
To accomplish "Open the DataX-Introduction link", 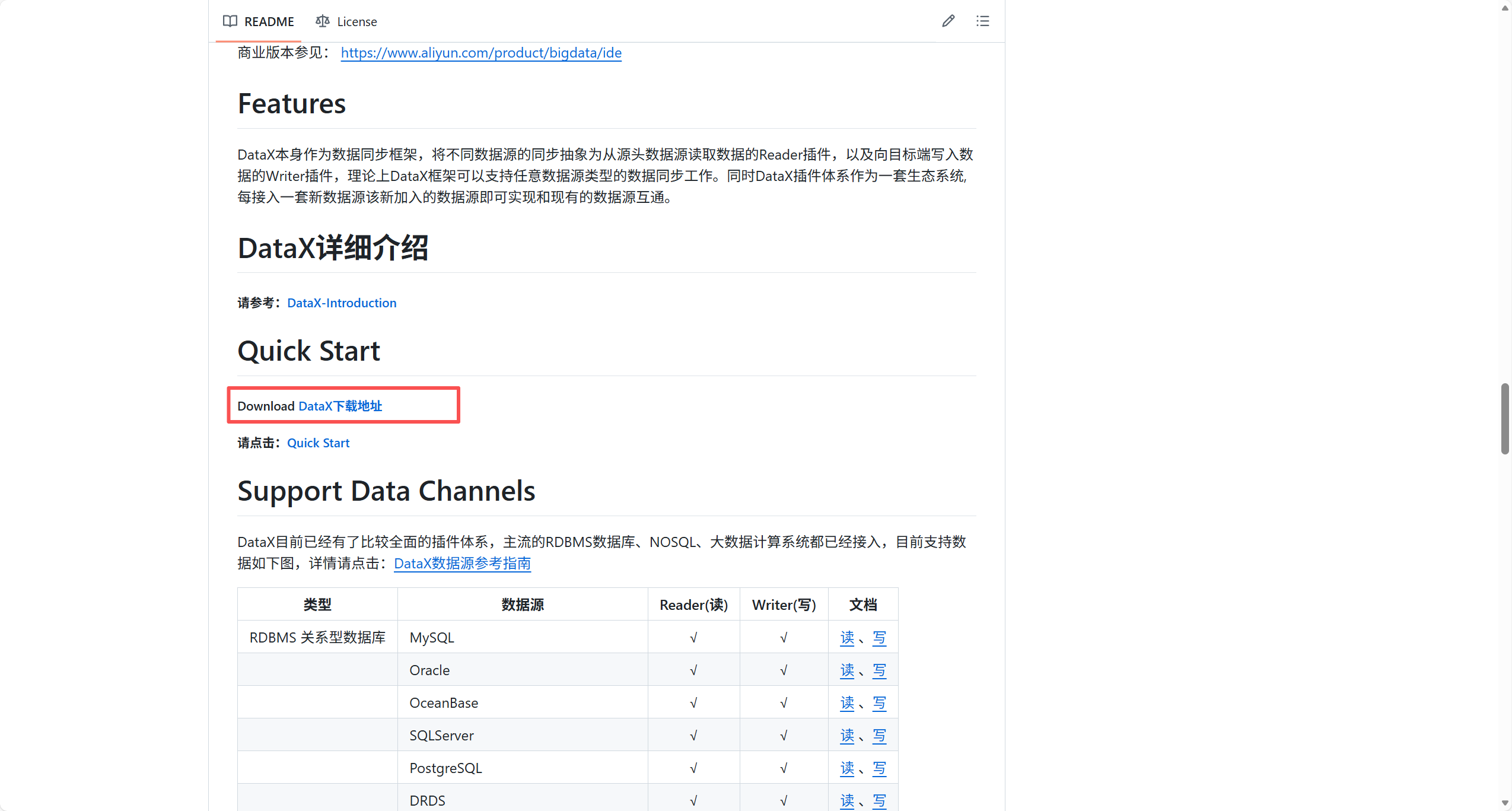I will [341, 303].
